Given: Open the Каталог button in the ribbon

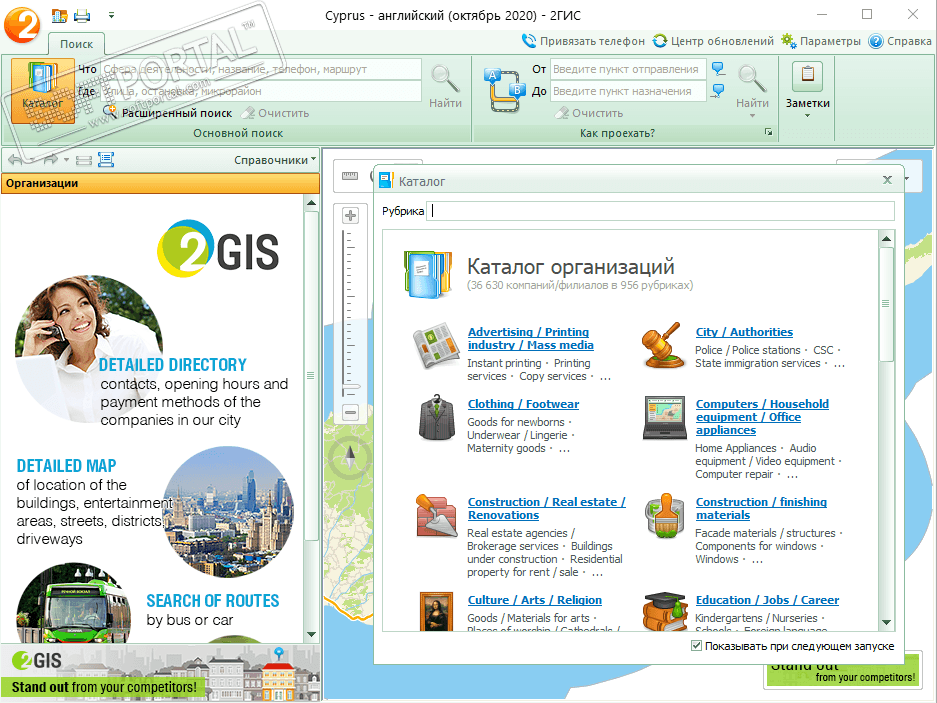Looking at the screenshot, I should coord(42,90).
